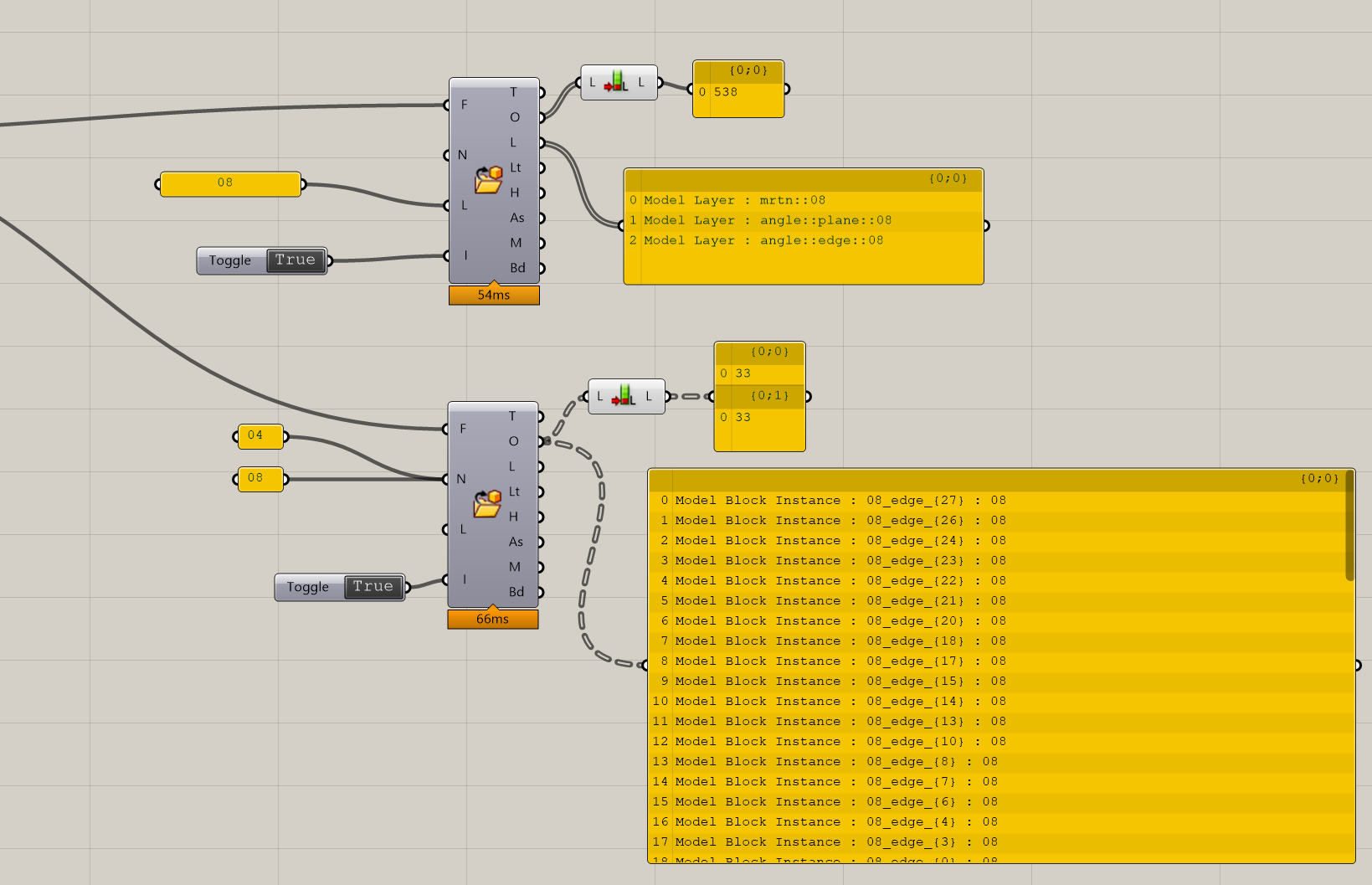The width and height of the screenshot is (1372, 885).
Task: Select the small 08 panel below the 04 panel
Action: click(260, 479)
